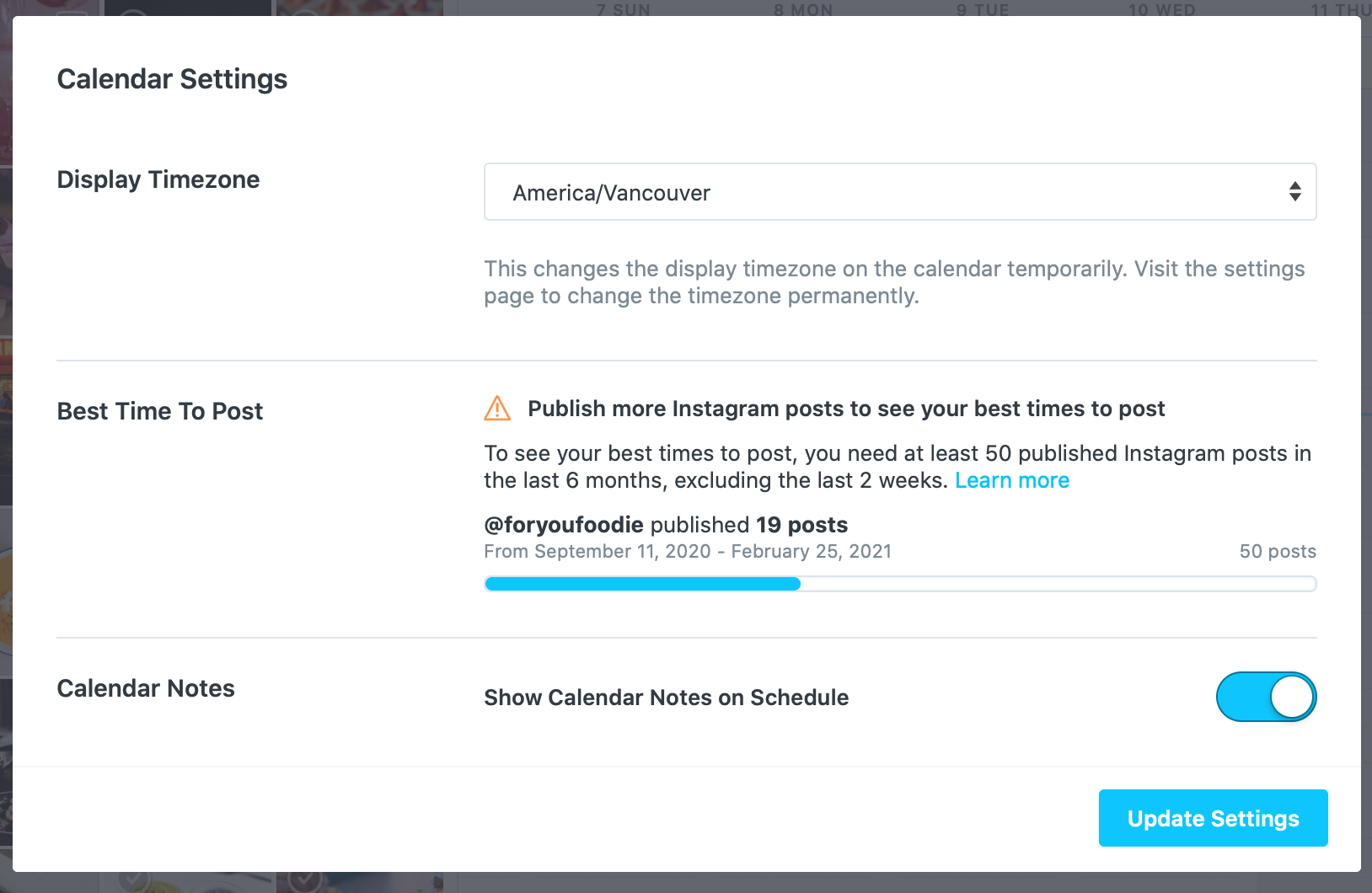Click the Best Time To Post heading
This screenshot has width=1372, height=893.
160,411
